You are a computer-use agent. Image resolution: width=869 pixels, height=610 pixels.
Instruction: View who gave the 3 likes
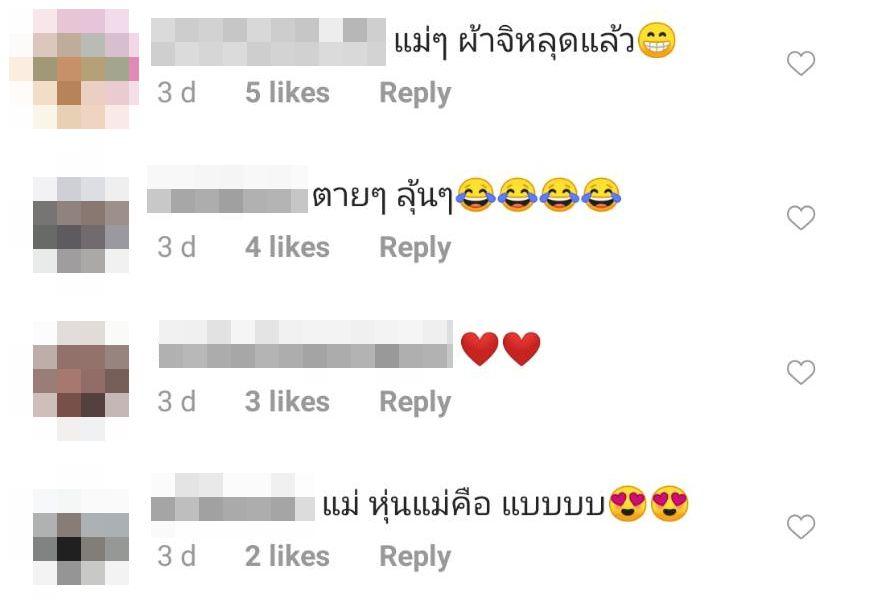(x=287, y=402)
